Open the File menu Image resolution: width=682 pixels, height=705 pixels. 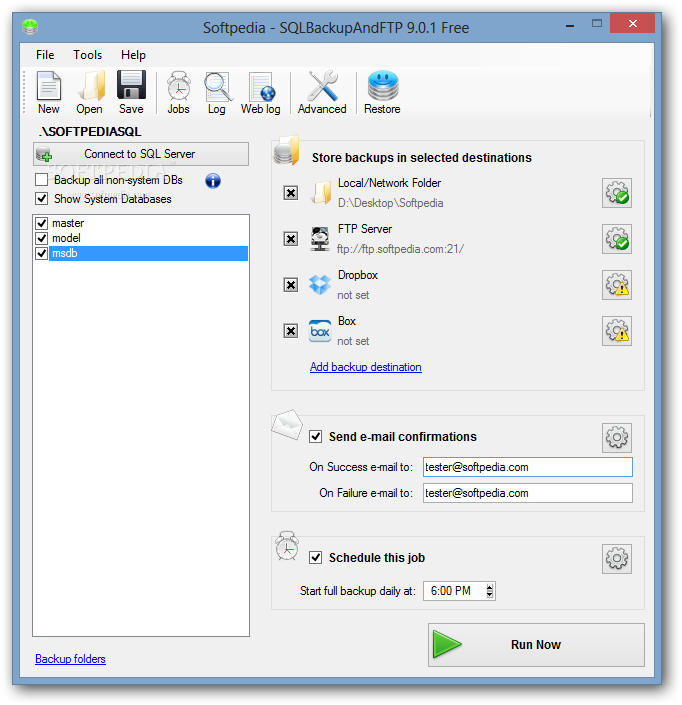pyautogui.click(x=45, y=55)
